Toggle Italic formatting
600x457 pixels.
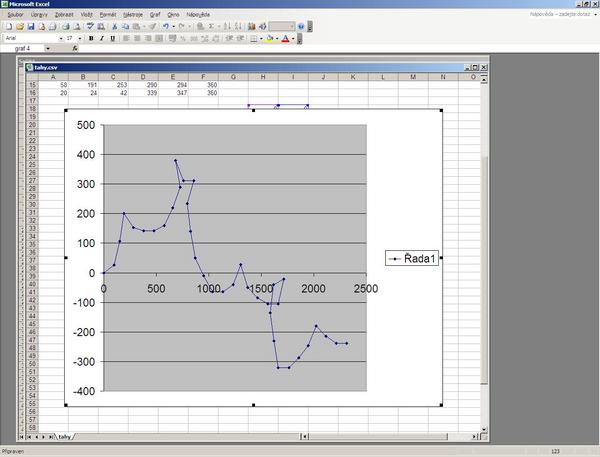[102, 38]
